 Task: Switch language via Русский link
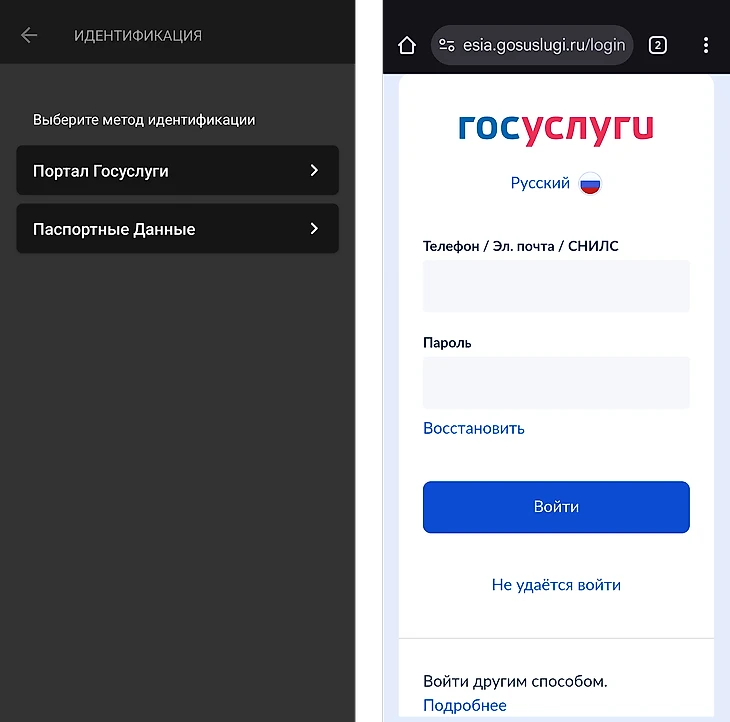tap(540, 183)
